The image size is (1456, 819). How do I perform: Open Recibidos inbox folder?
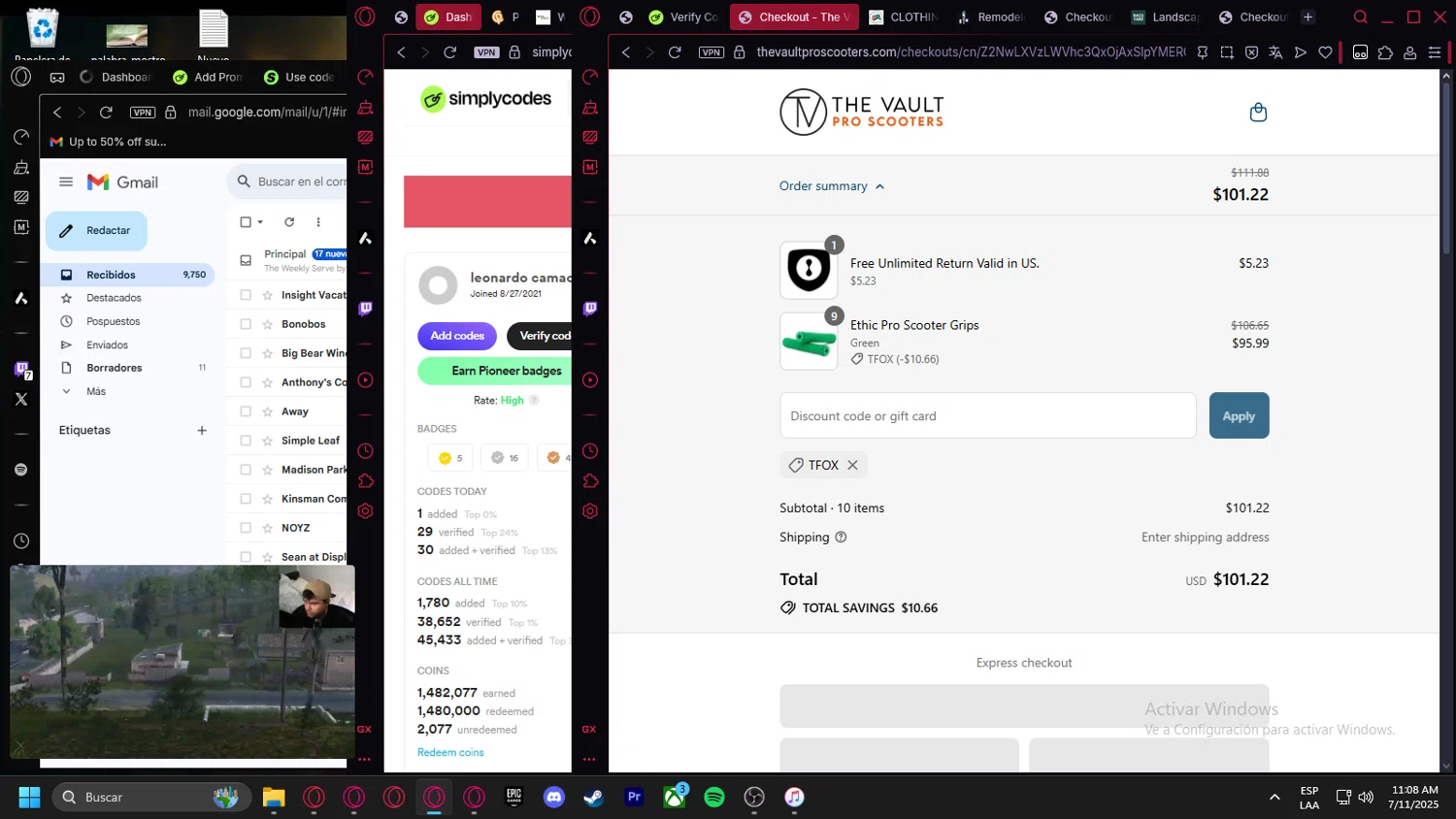click(x=127, y=275)
